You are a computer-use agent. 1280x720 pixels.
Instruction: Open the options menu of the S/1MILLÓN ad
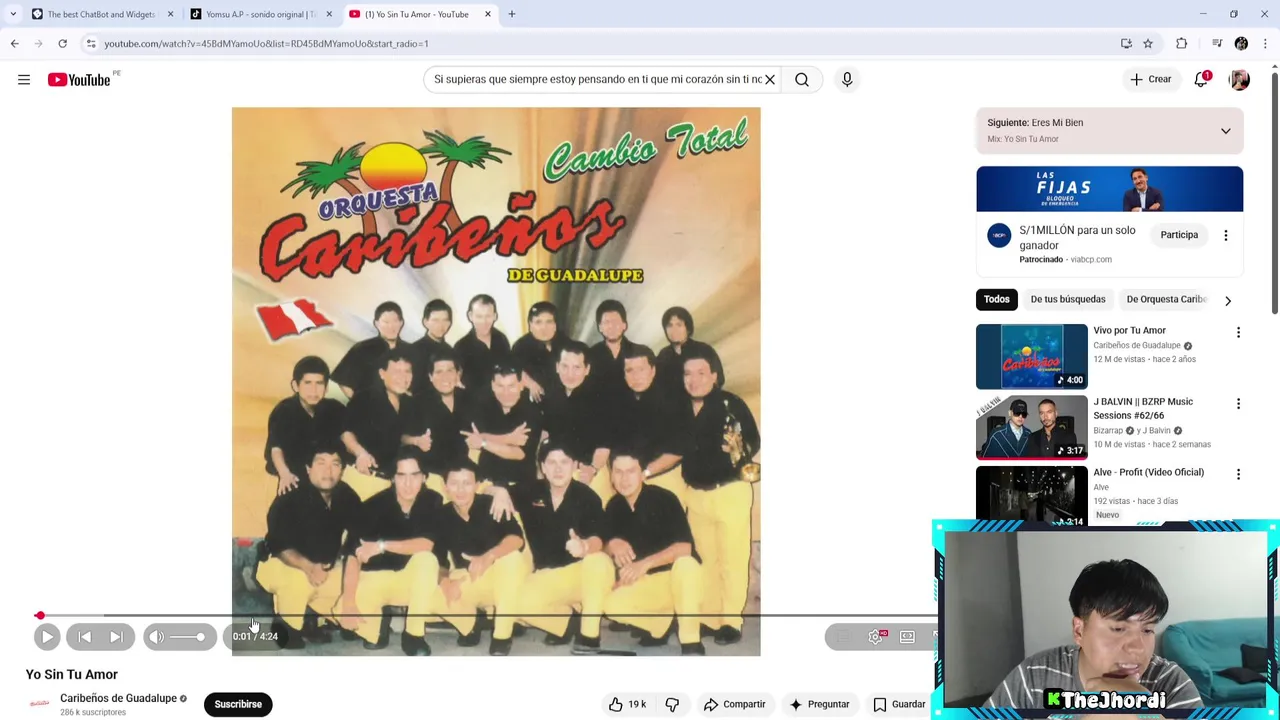pyautogui.click(x=1226, y=235)
